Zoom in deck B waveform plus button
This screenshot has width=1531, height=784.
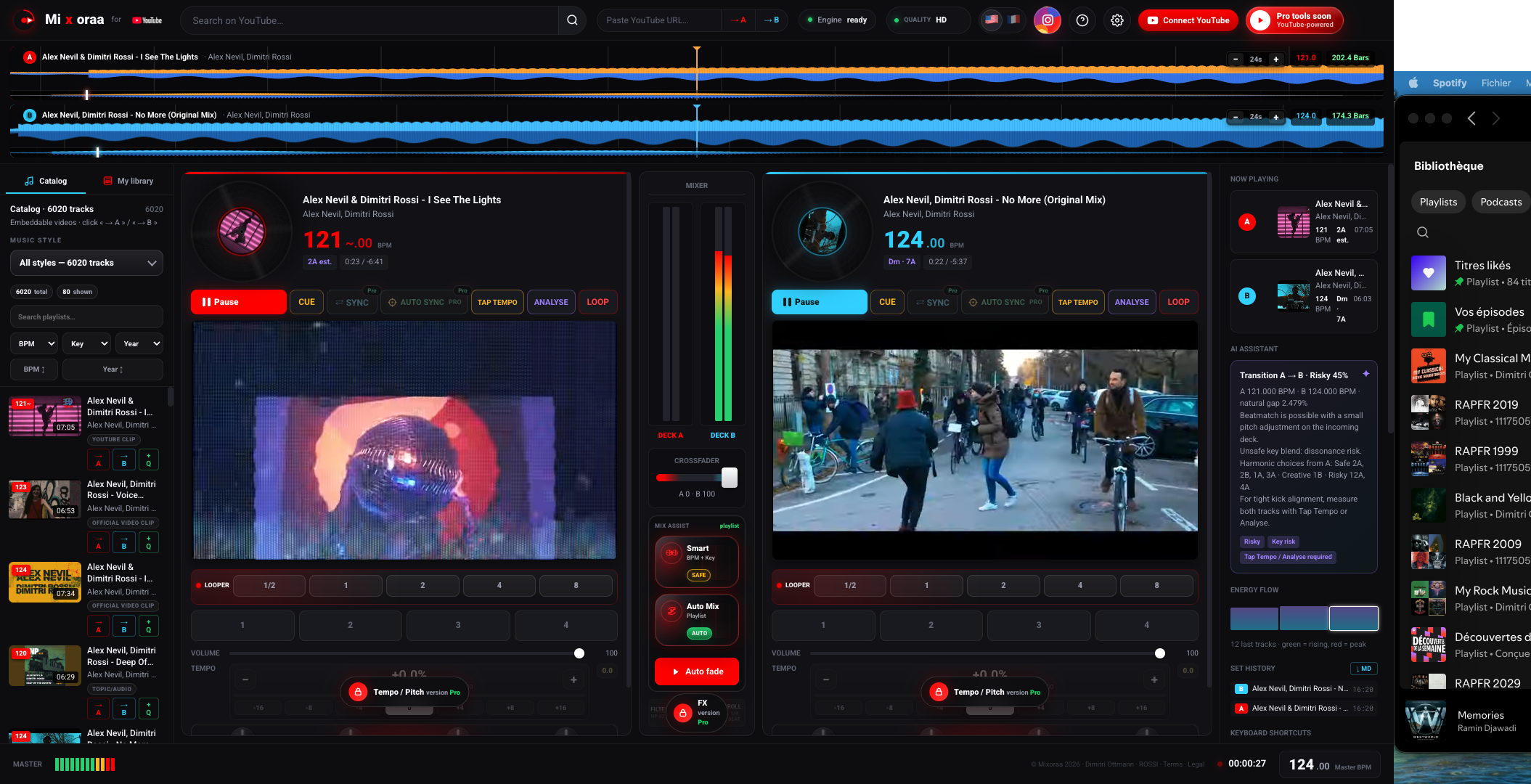(x=1276, y=117)
